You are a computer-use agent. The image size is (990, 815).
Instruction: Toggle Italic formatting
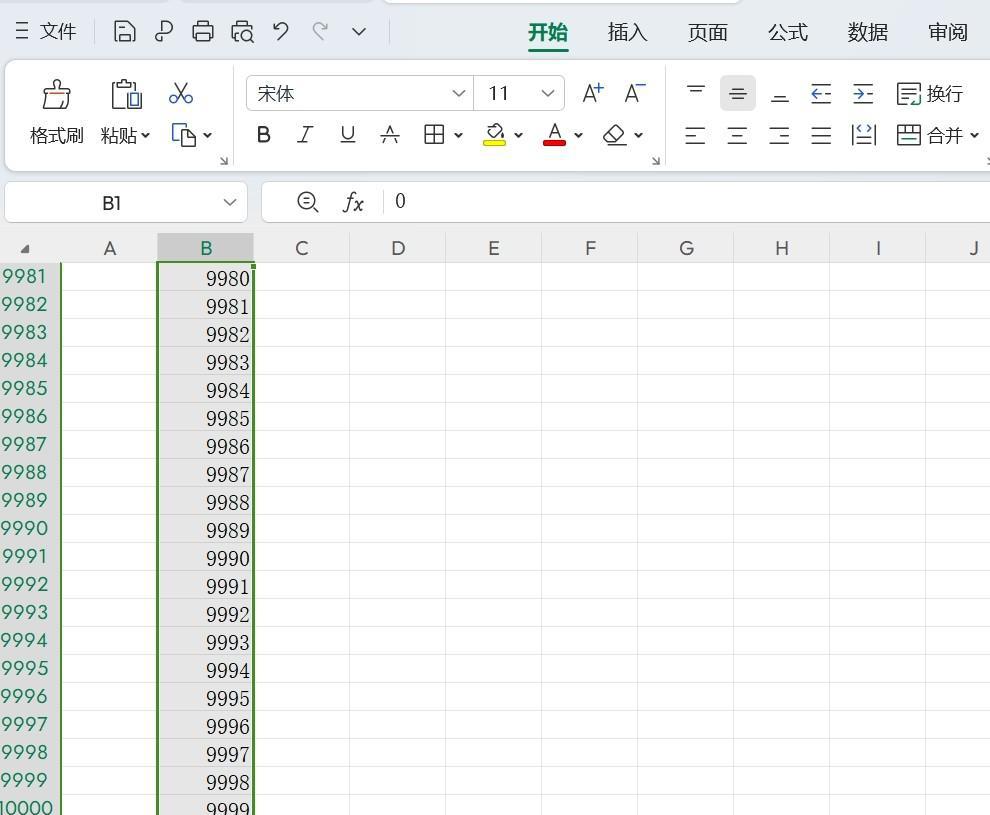[306, 134]
